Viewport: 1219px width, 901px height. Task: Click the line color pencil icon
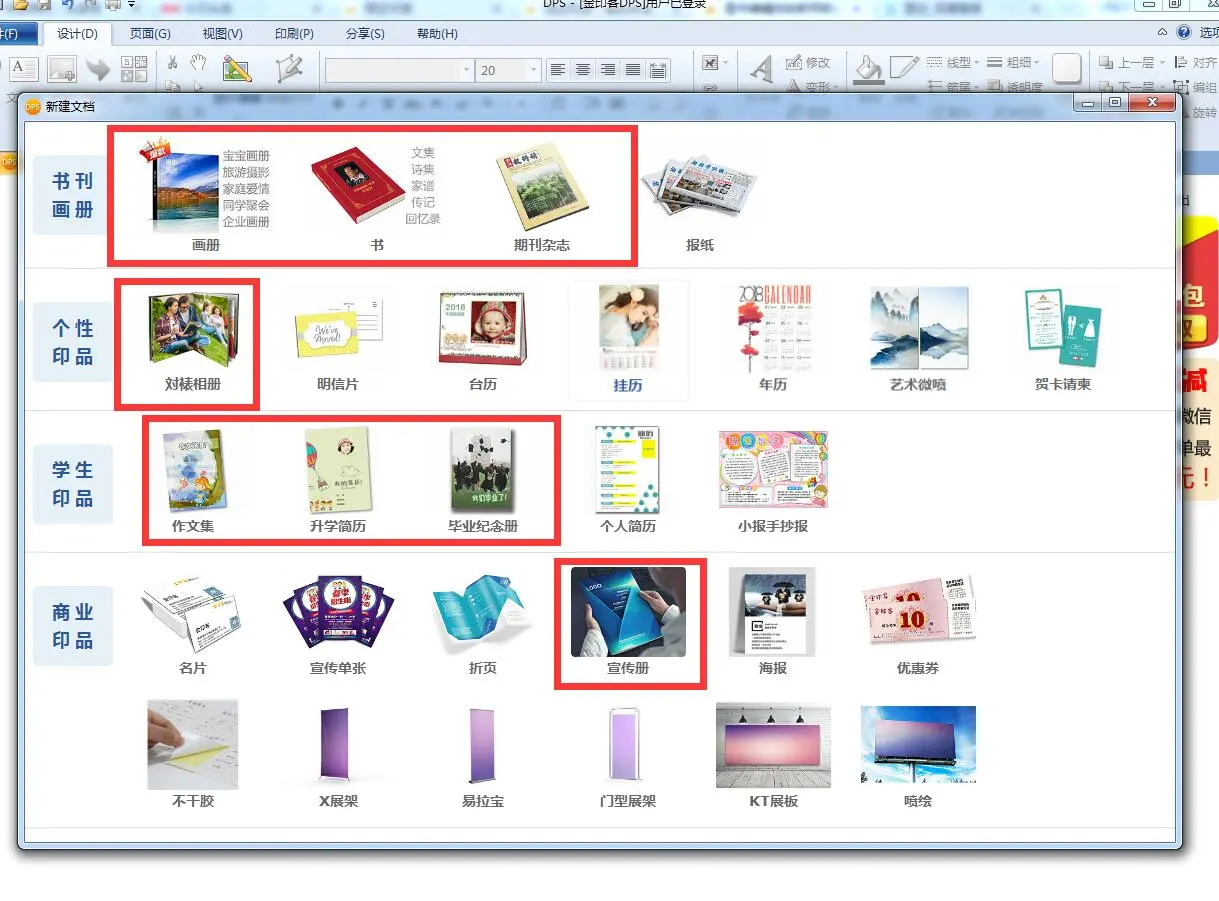(x=904, y=68)
